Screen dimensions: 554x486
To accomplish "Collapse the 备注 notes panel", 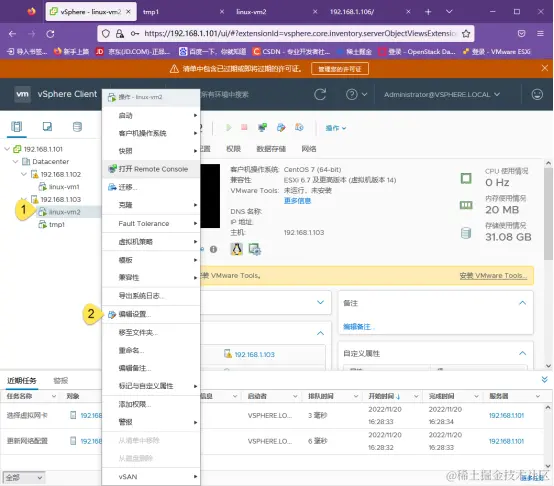I will coord(523,303).
